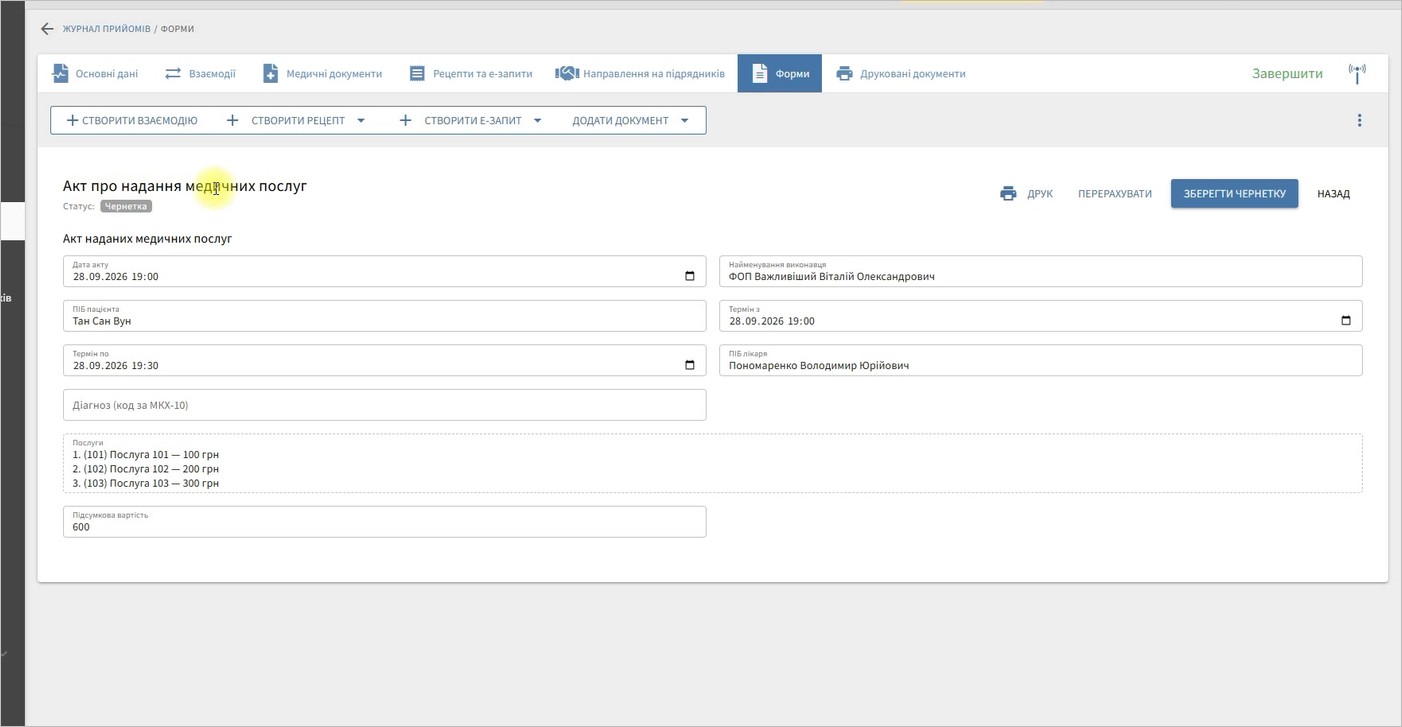The height and width of the screenshot is (727, 1402).
Task: Click the Послуги list area
Action: coord(712,463)
